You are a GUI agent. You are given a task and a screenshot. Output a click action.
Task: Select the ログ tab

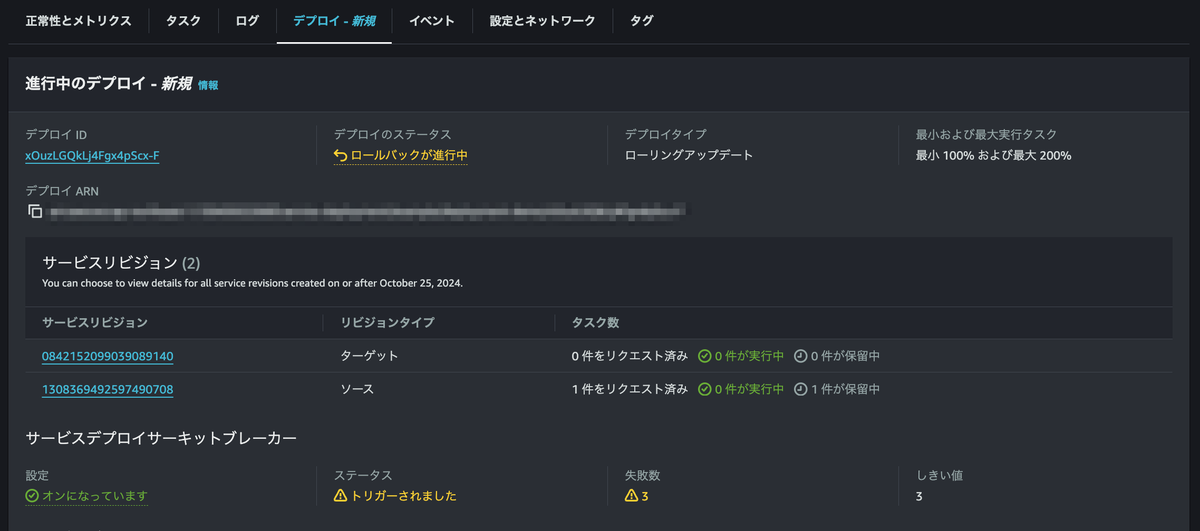[247, 21]
